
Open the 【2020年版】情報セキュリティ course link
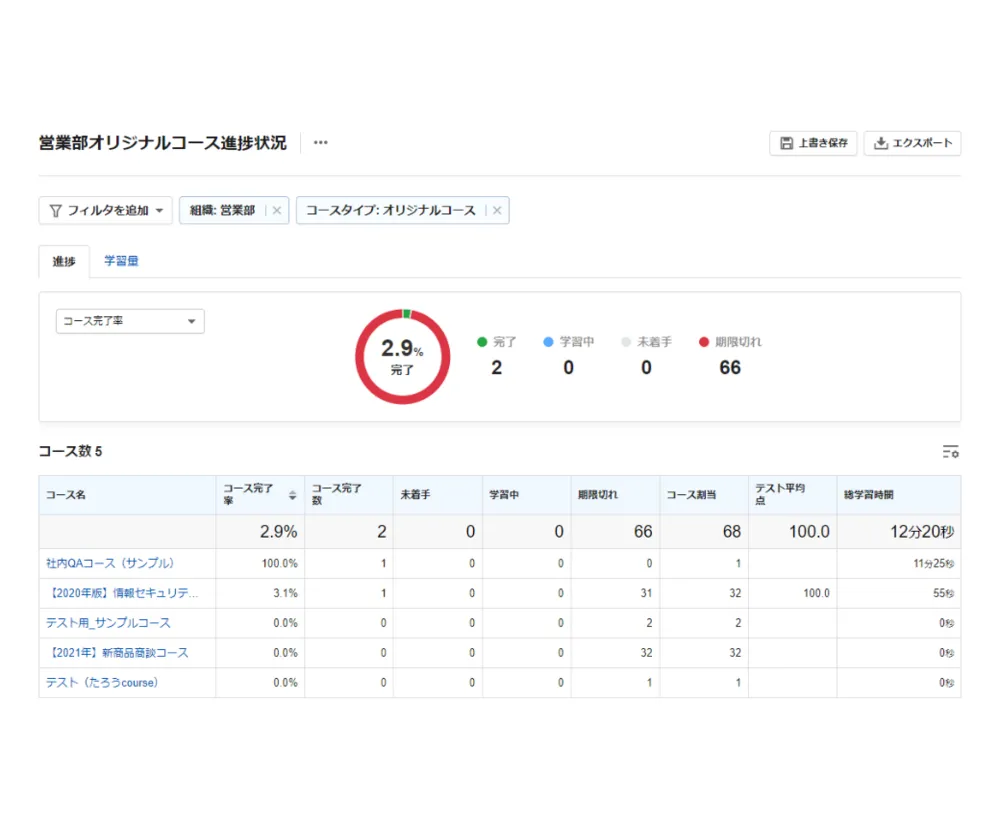122,593
